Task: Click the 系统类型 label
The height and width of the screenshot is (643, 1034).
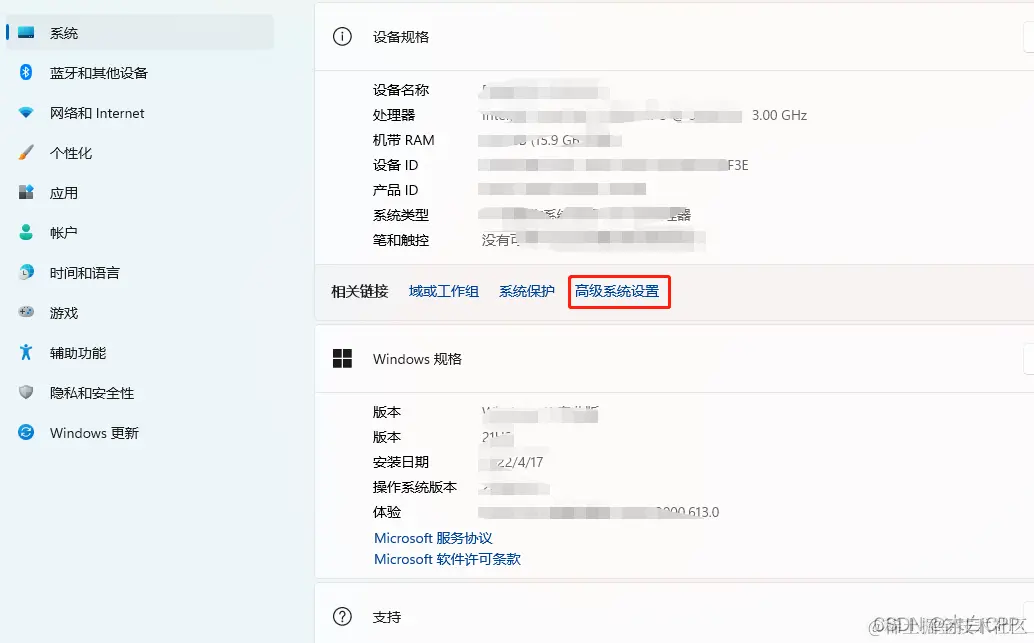Action: pyautogui.click(x=401, y=215)
